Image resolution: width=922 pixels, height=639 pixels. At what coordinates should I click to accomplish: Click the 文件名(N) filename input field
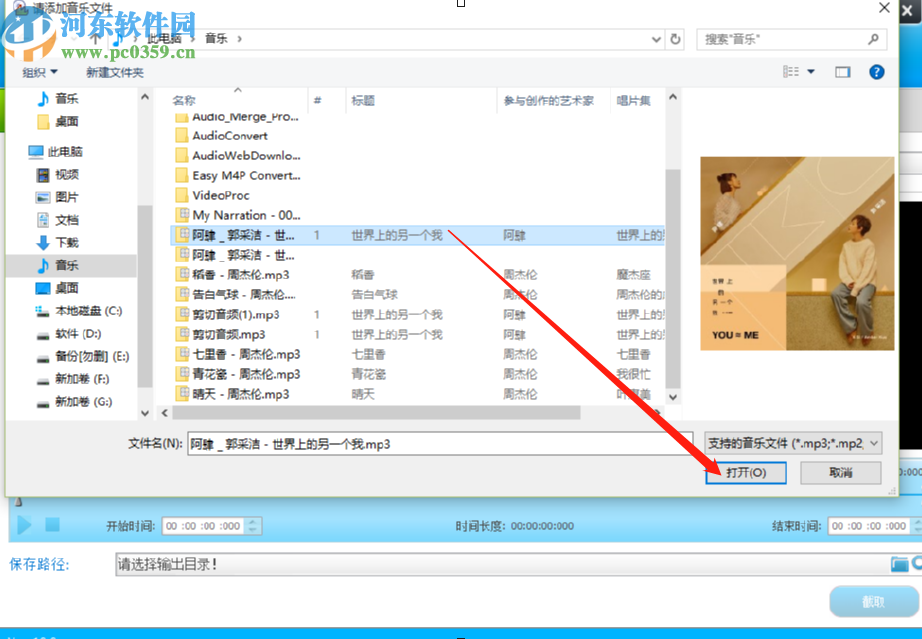point(441,444)
